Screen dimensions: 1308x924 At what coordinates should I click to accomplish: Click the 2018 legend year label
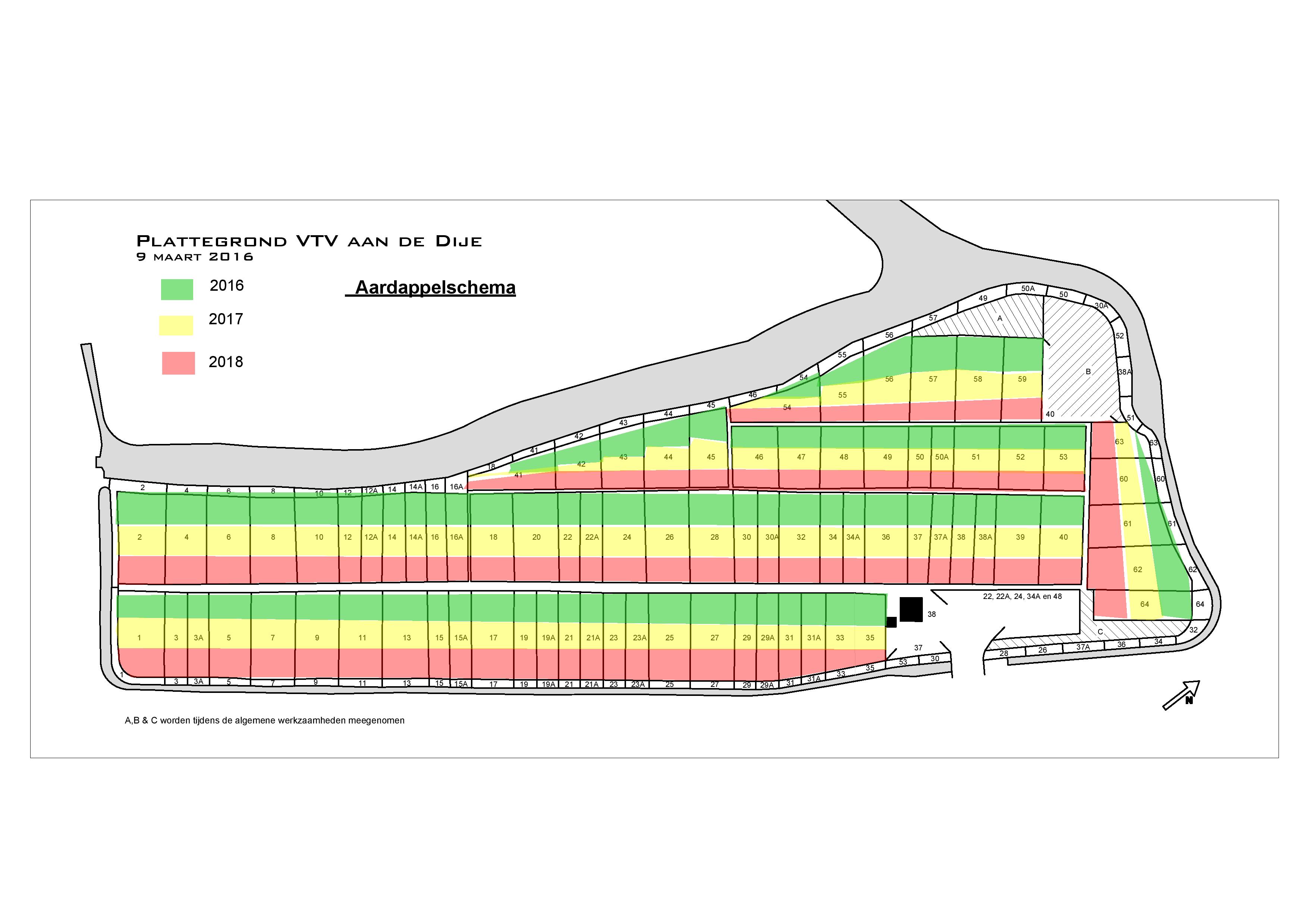click(226, 362)
